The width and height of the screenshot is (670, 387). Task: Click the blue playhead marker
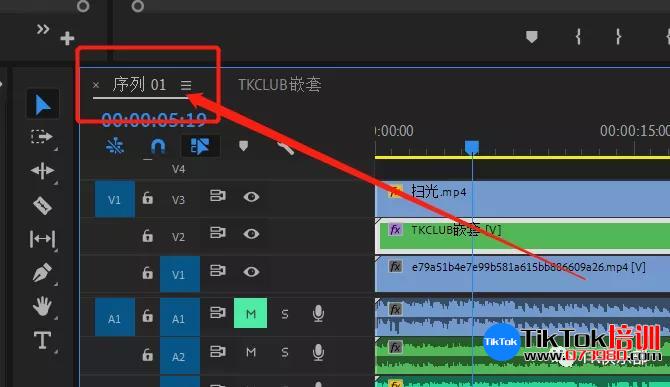pyautogui.click(x=472, y=147)
